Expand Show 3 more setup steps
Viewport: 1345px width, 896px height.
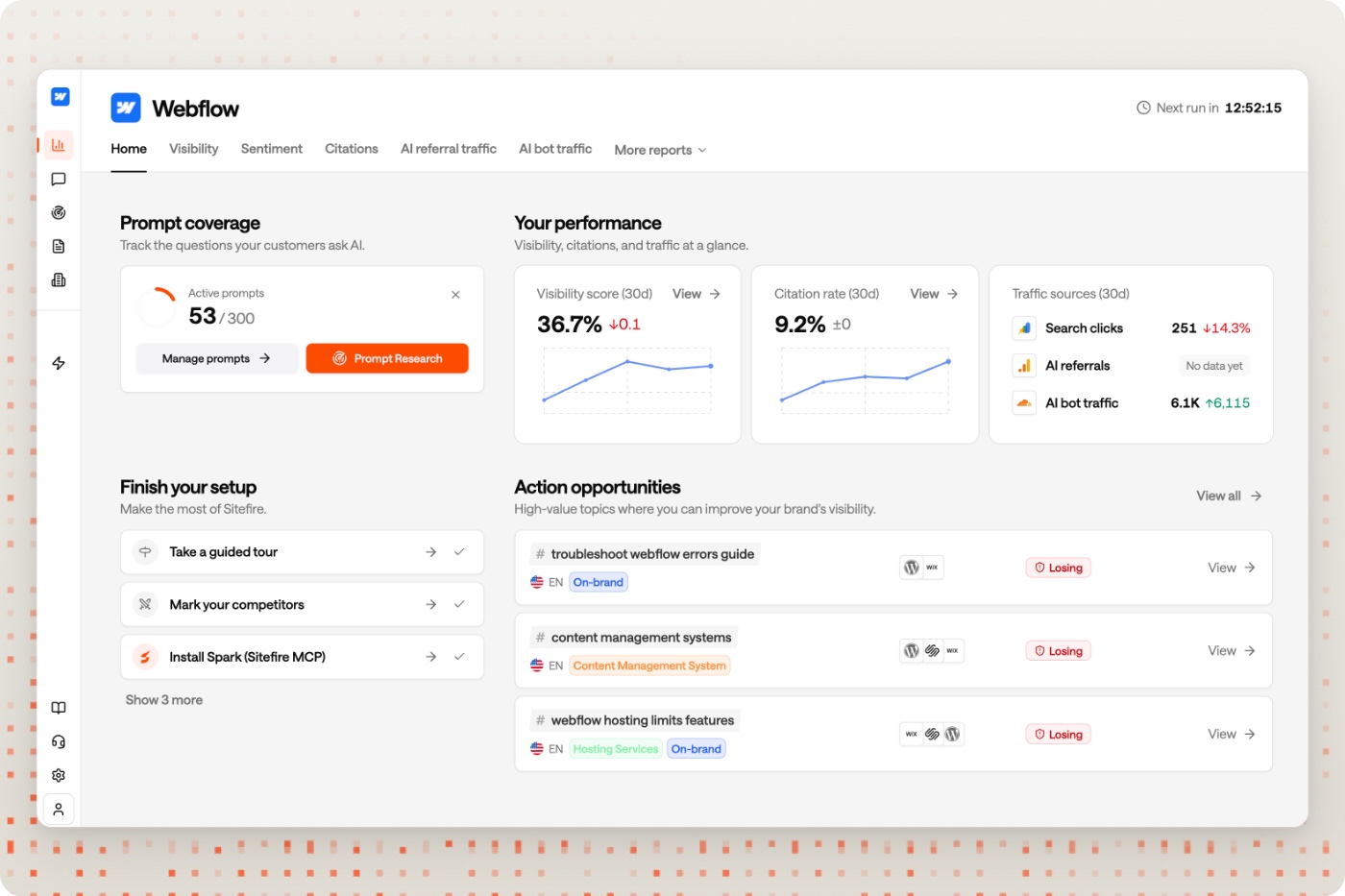click(x=164, y=700)
